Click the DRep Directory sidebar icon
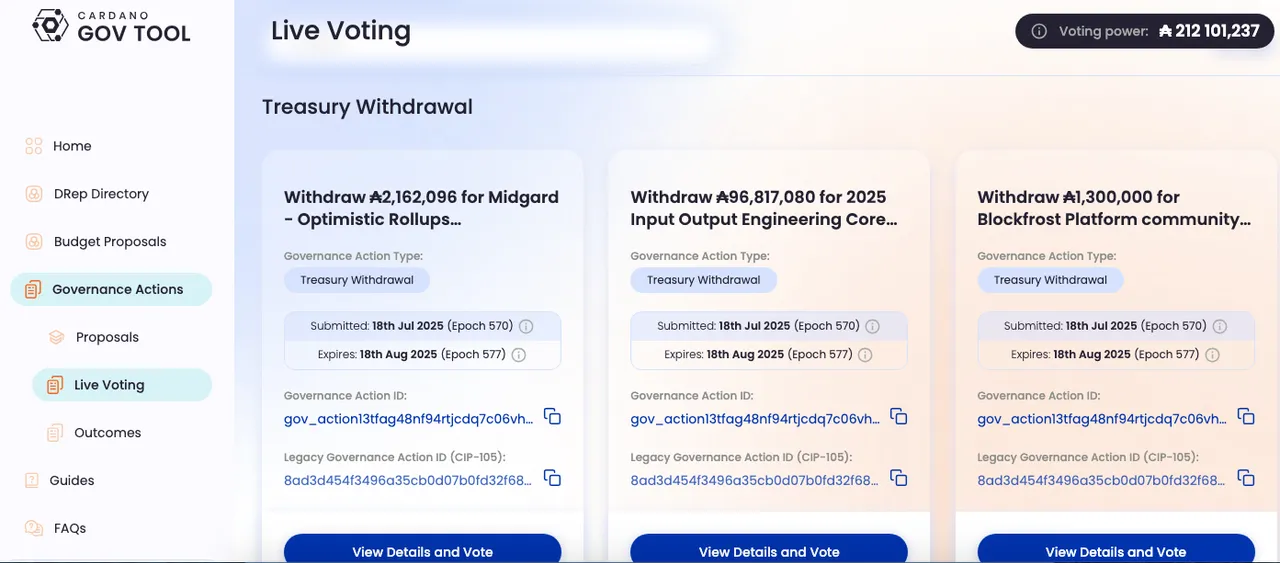 click(x=34, y=194)
